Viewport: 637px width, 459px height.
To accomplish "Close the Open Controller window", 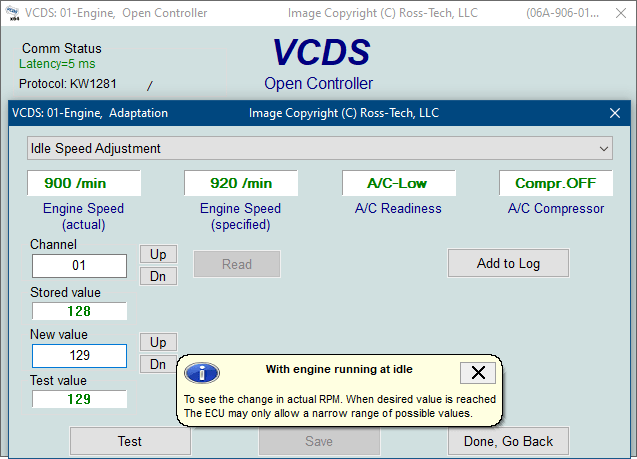I will (x=621, y=13).
